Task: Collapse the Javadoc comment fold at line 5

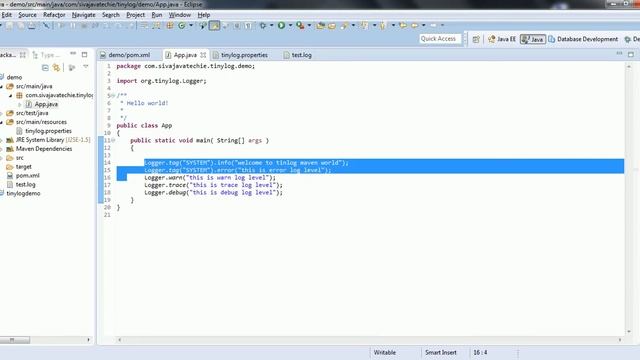Action: click(x=113, y=96)
